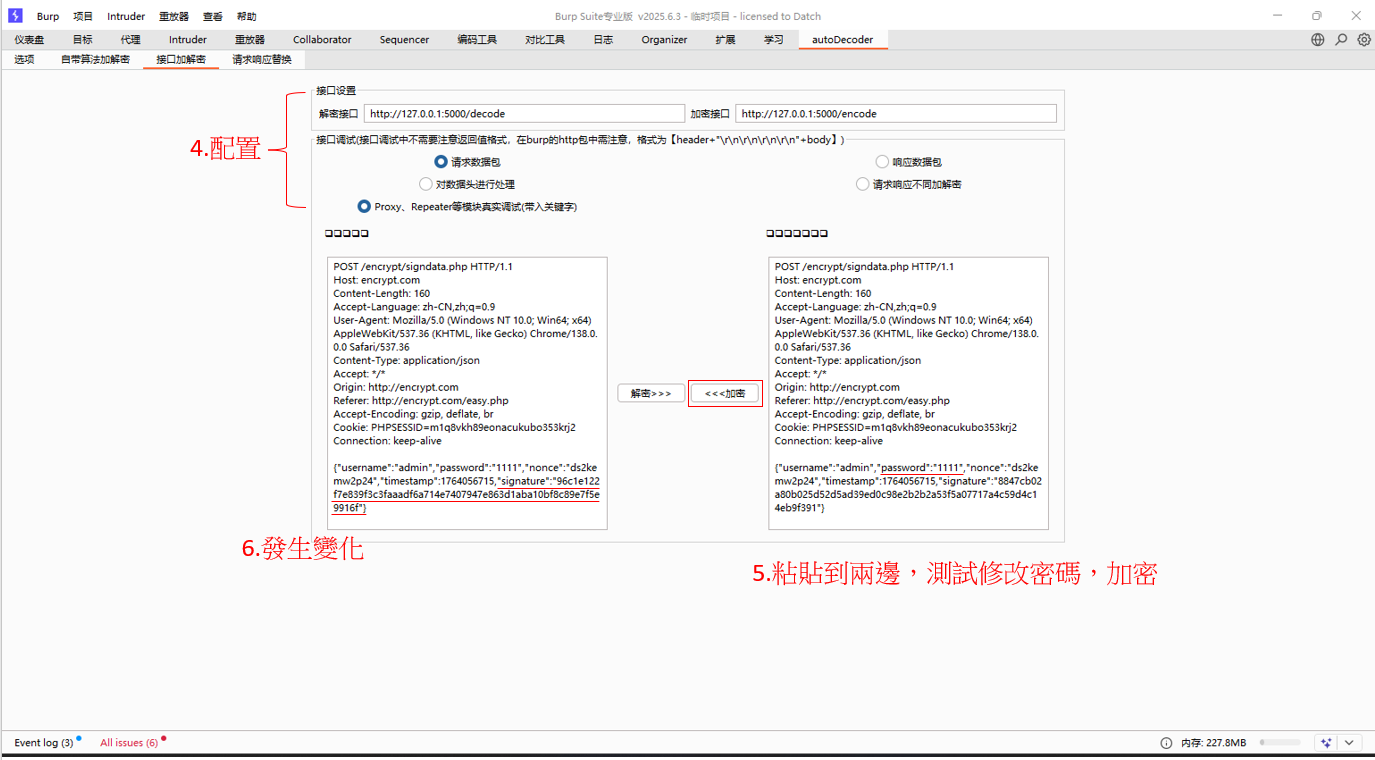Screen dimensions: 1375x760
Task: Click the 内存: 227.8MB status text
Action: point(1213,743)
